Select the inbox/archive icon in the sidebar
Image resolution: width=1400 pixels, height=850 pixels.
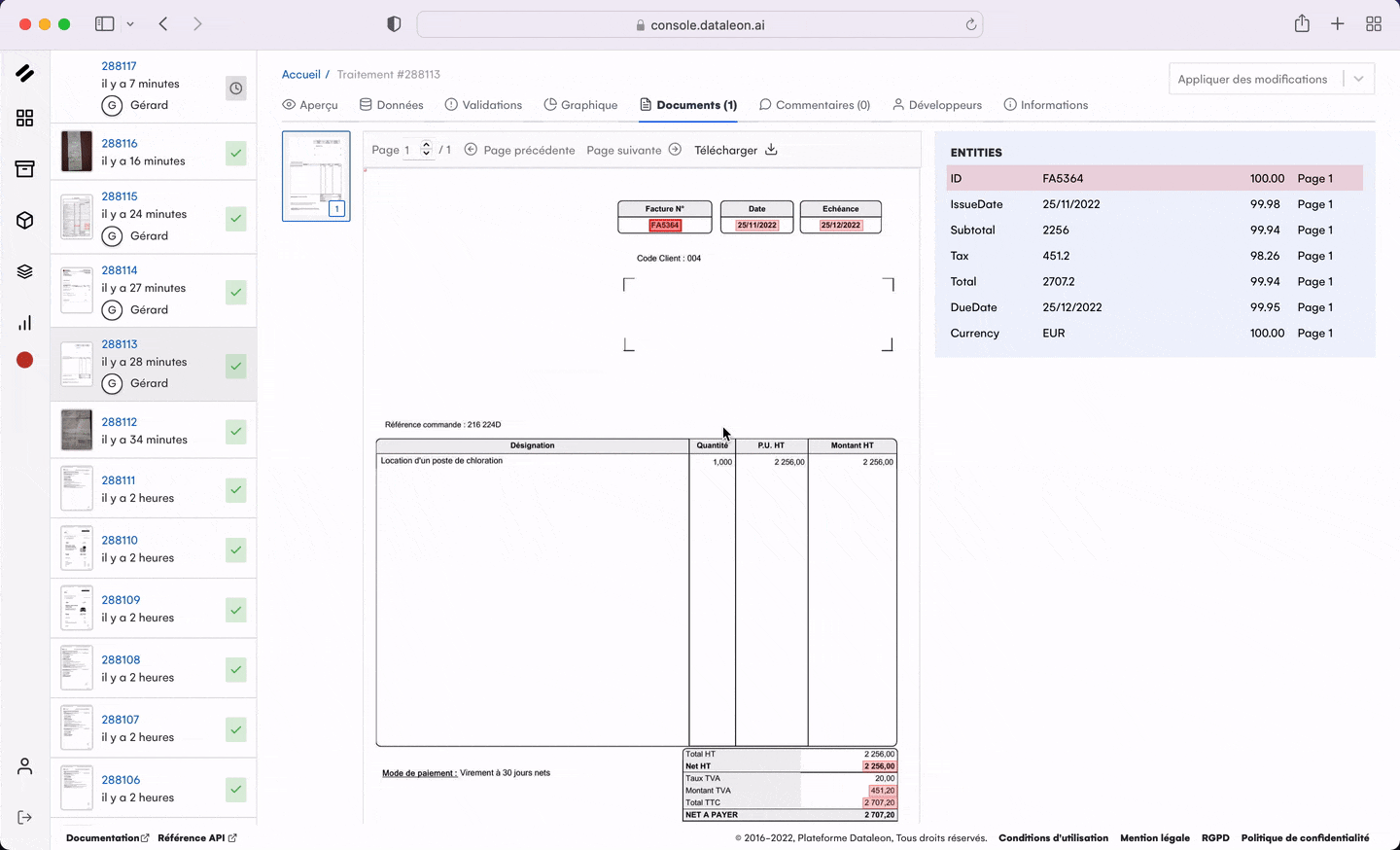[x=24, y=168]
